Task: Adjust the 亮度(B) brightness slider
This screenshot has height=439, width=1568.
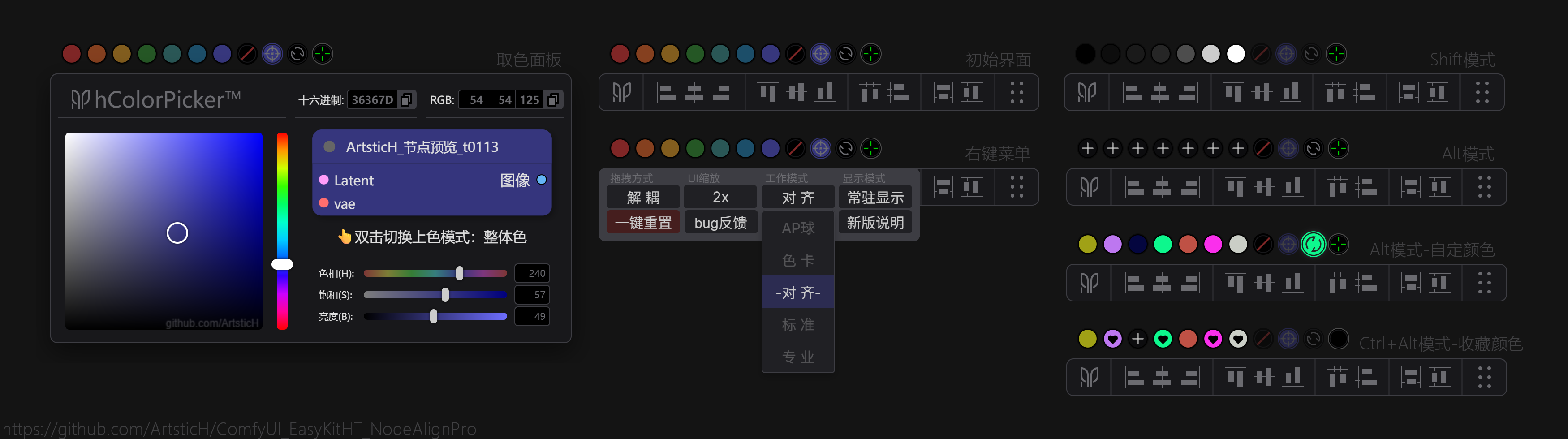Action: coord(435,316)
